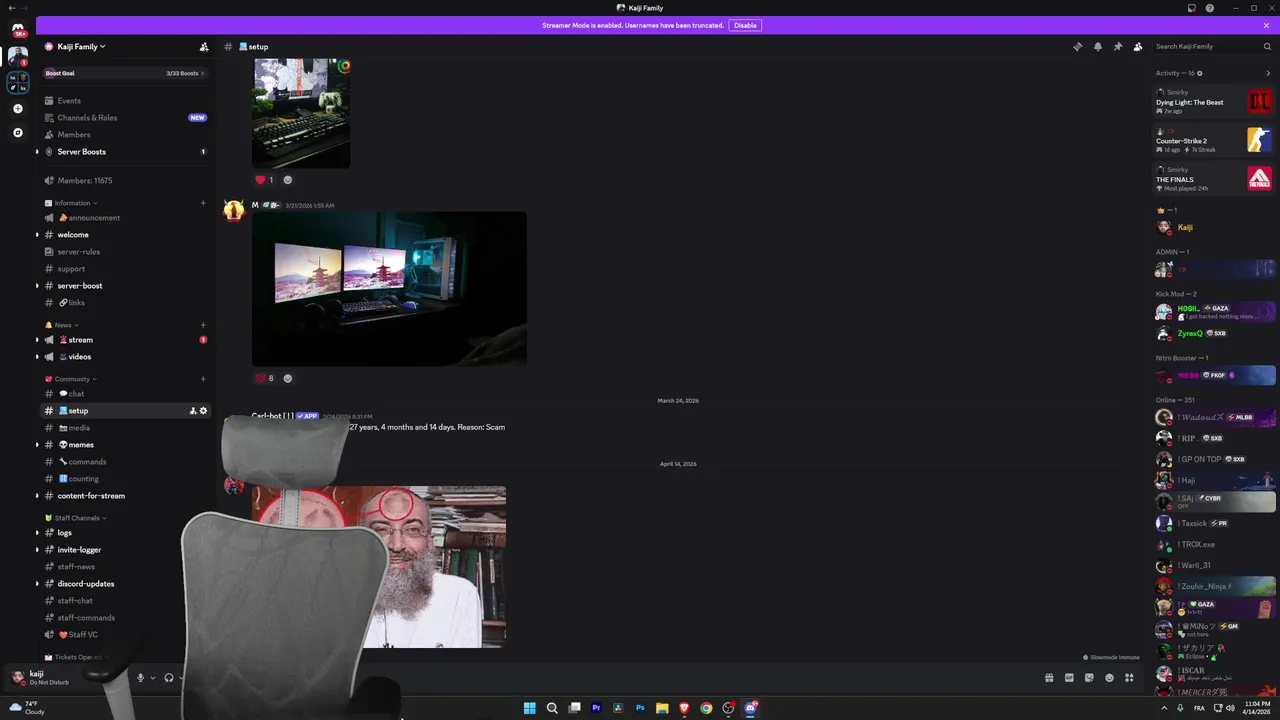This screenshot has height=720, width=1280.
Task: Add reaction next to heart reaction
Action: [288, 180]
